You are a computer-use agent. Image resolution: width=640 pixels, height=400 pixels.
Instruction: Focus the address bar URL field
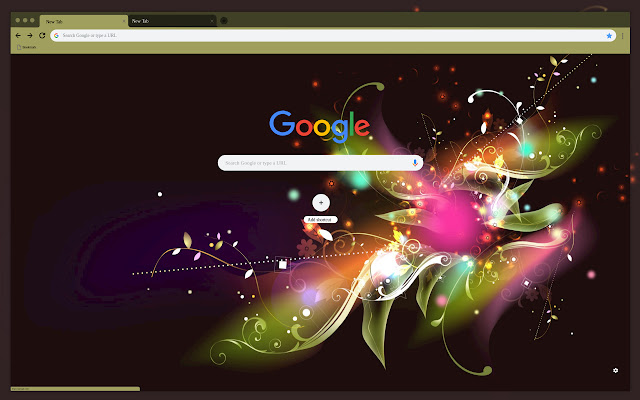tap(333, 36)
